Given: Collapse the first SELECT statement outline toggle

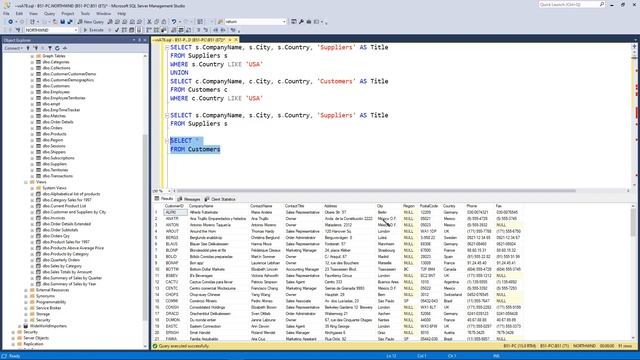Looking at the screenshot, I should pyautogui.click(x=167, y=47).
